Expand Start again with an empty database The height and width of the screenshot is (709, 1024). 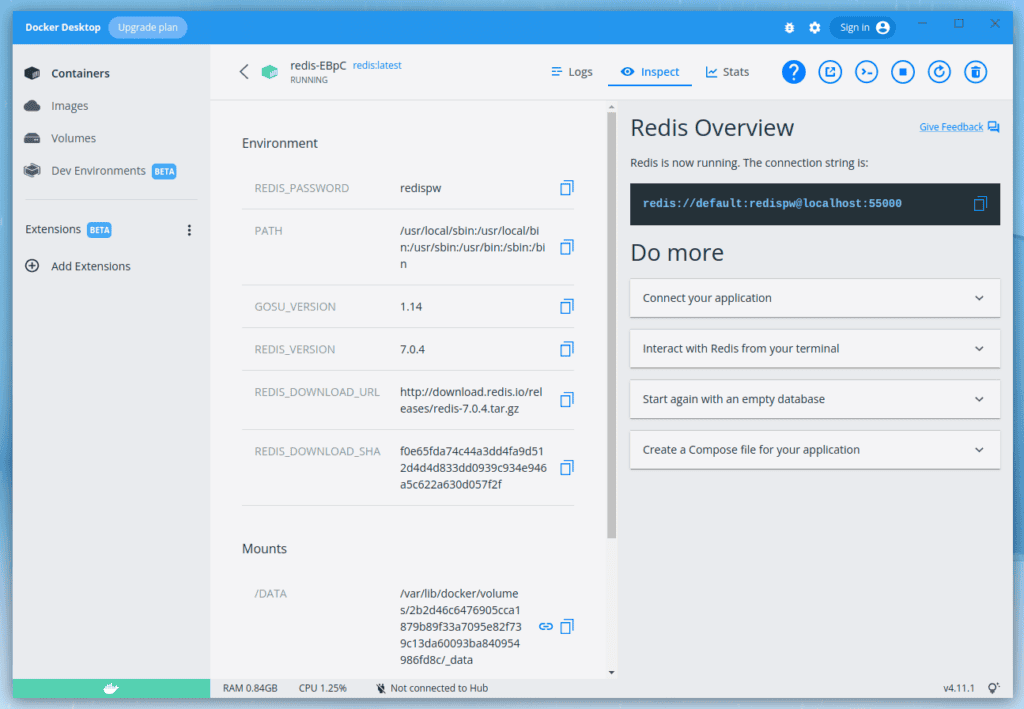(x=814, y=399)
